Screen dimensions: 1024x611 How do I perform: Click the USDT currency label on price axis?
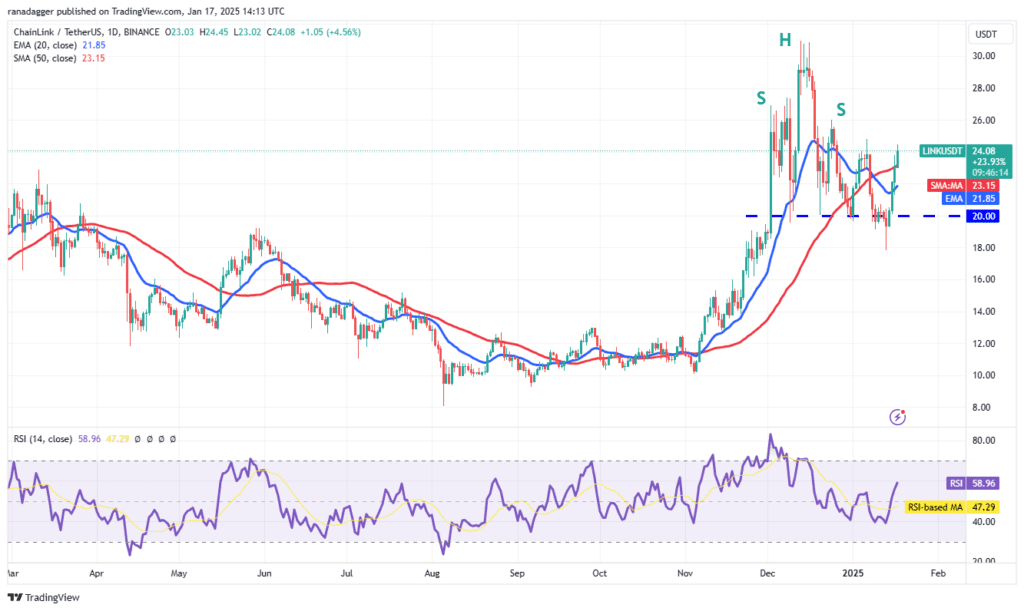[985, 33]
